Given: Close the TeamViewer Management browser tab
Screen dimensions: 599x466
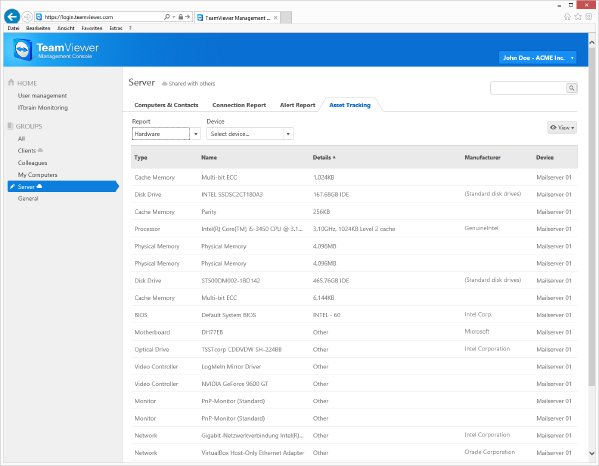Looking at the screenshot, I should (x=275, y=18).
